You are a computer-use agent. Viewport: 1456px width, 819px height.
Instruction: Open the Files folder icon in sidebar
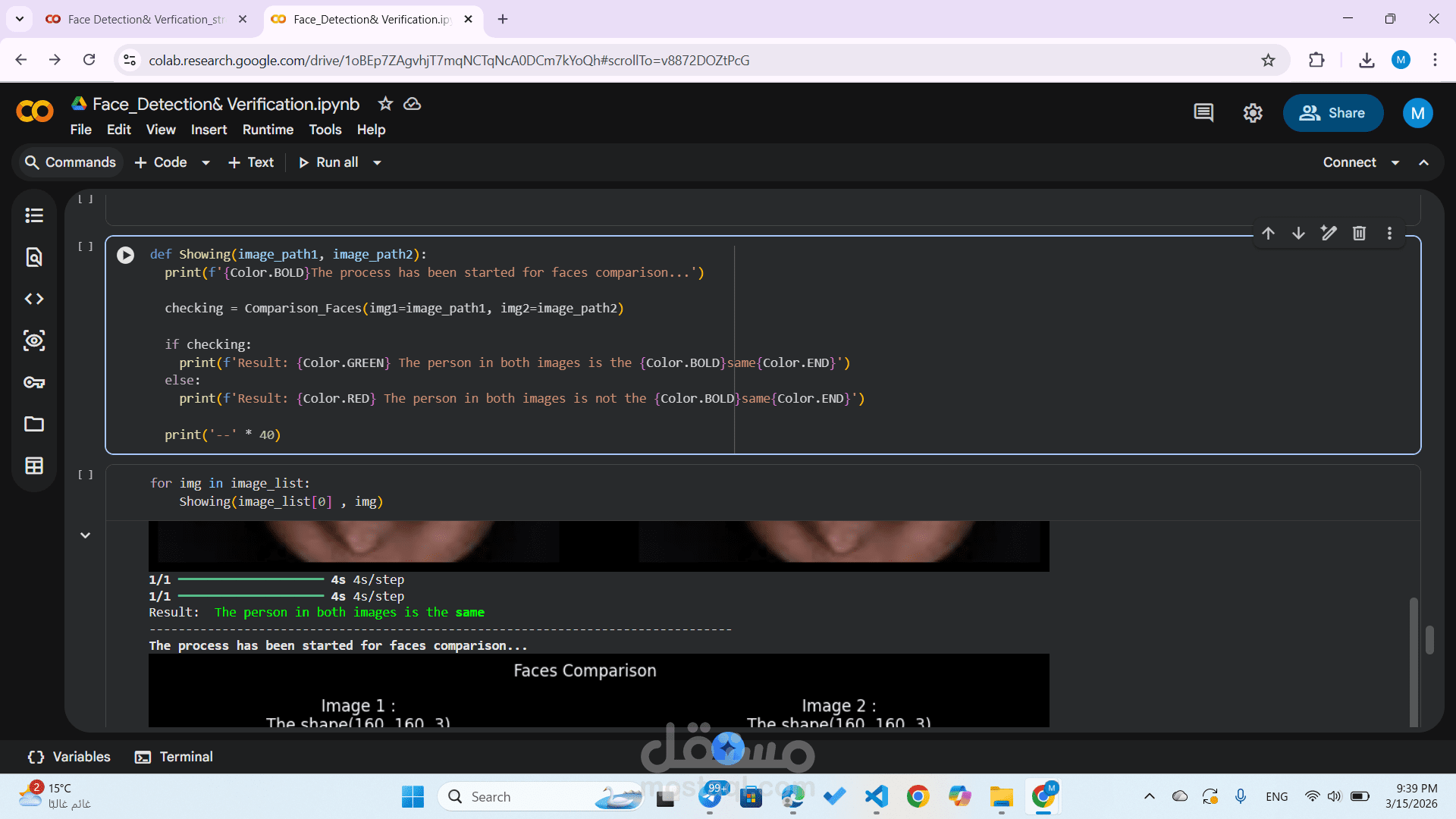tap(34, 424)
